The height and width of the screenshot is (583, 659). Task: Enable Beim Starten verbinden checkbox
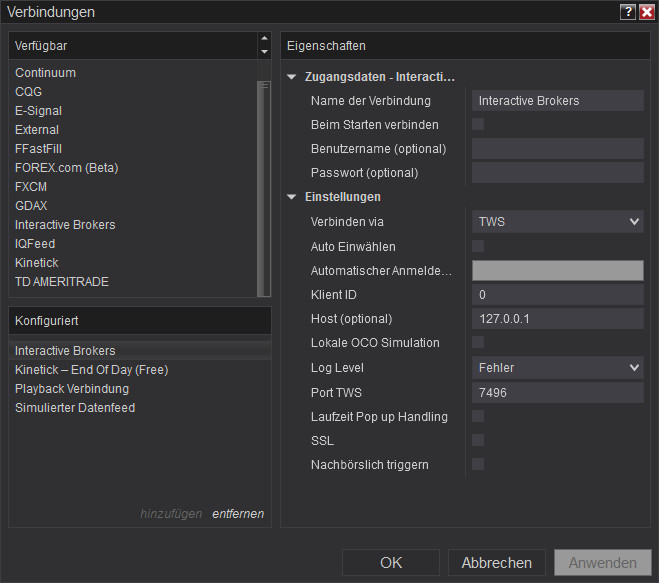pos(478,124)
